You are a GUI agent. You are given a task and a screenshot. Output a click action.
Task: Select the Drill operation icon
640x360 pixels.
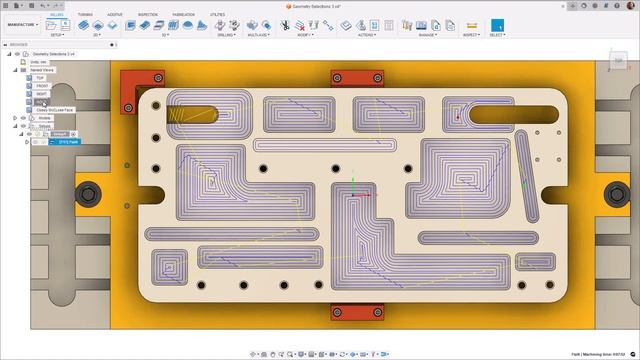click(x=220, y=25)
